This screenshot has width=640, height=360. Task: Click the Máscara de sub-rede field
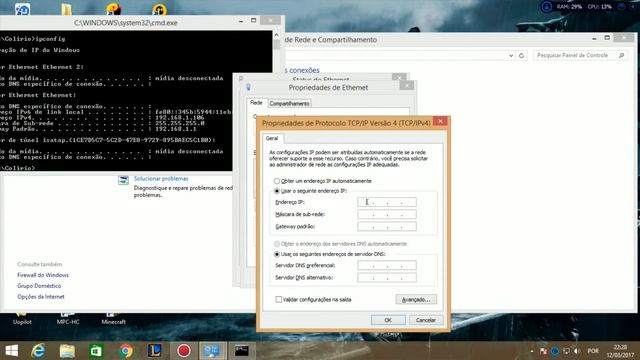pyautogui.click(x=387, y=214)
